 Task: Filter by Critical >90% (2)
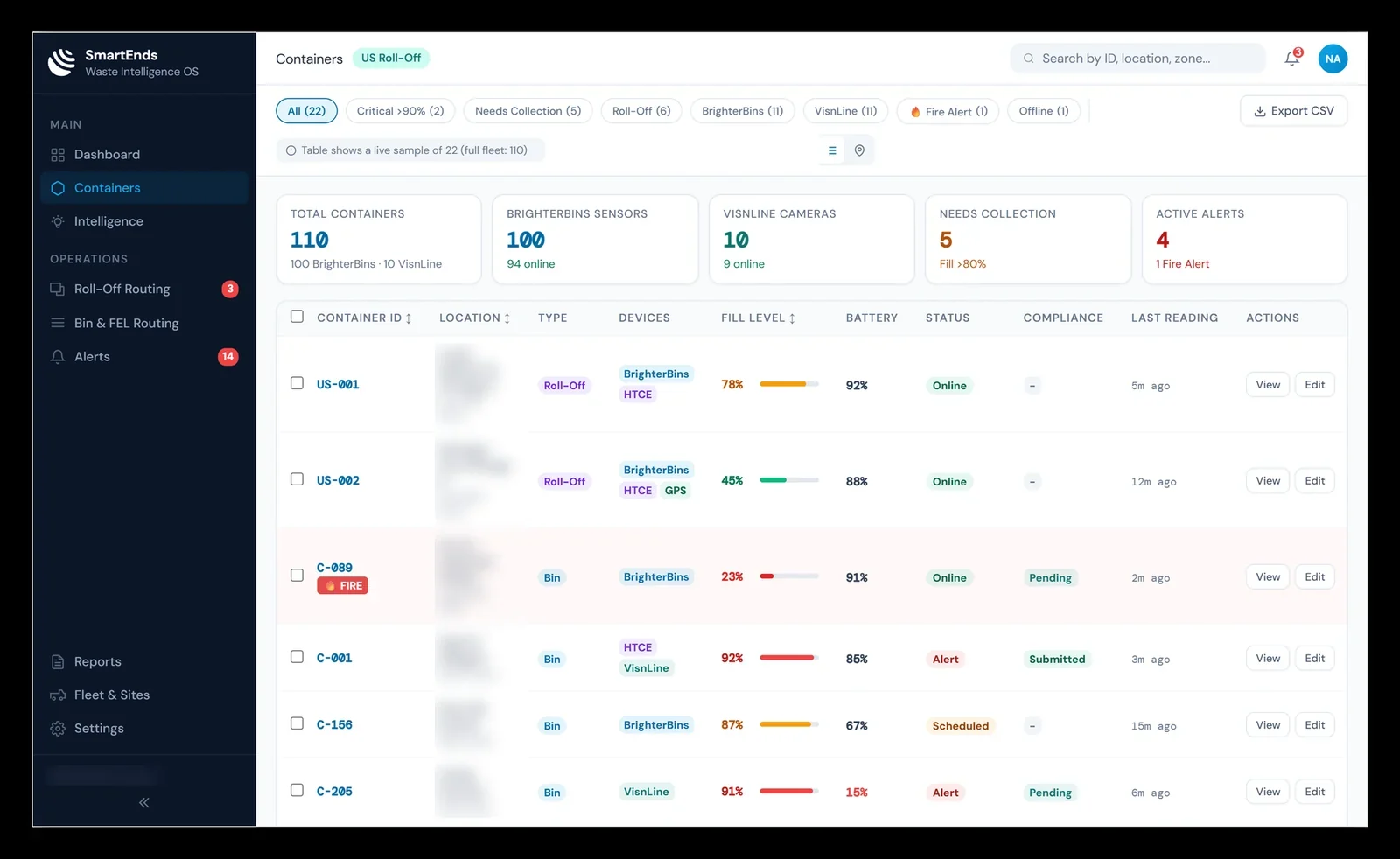point(400,111)
